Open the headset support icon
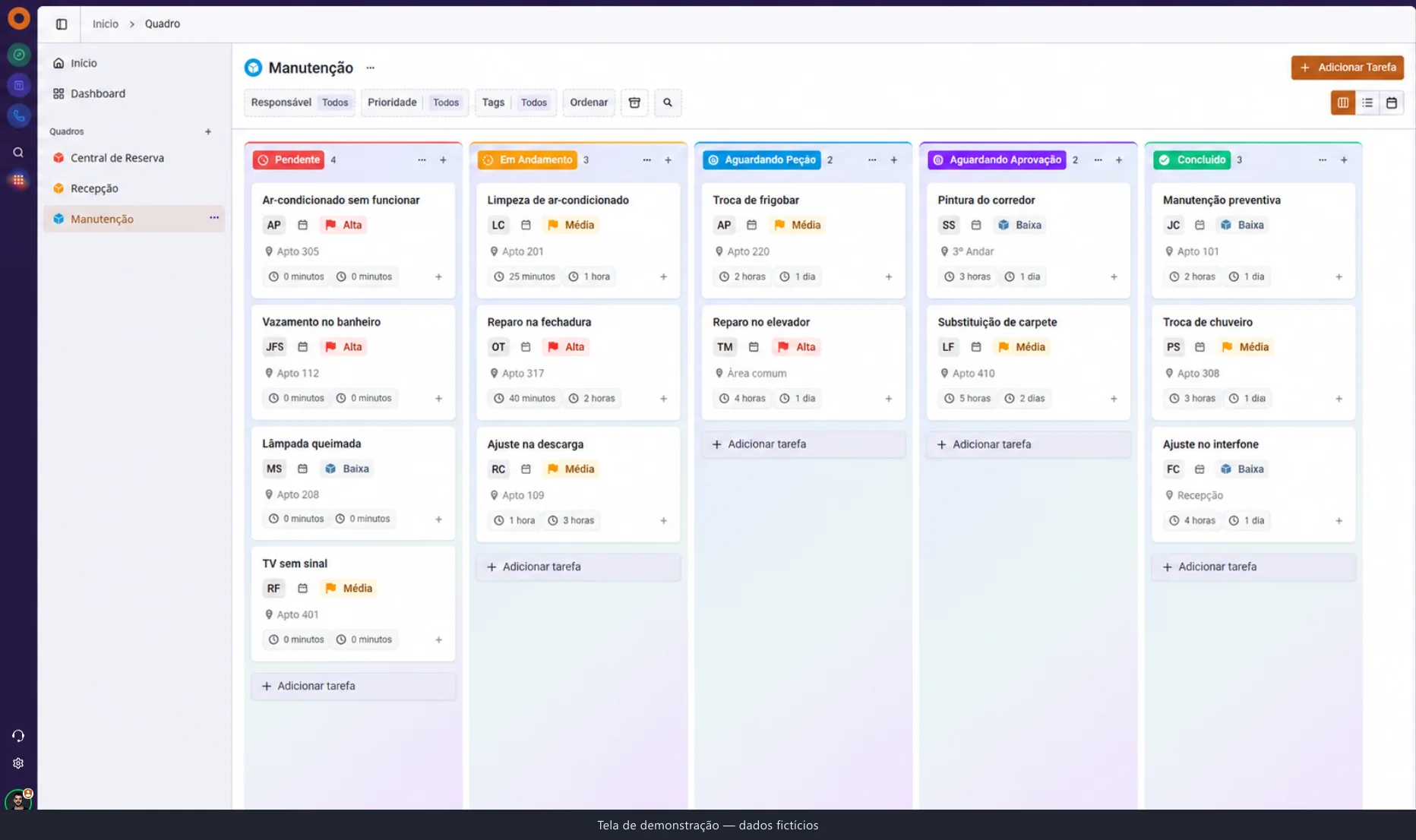This screenshot has width=1416, height=840. (18, 736)
